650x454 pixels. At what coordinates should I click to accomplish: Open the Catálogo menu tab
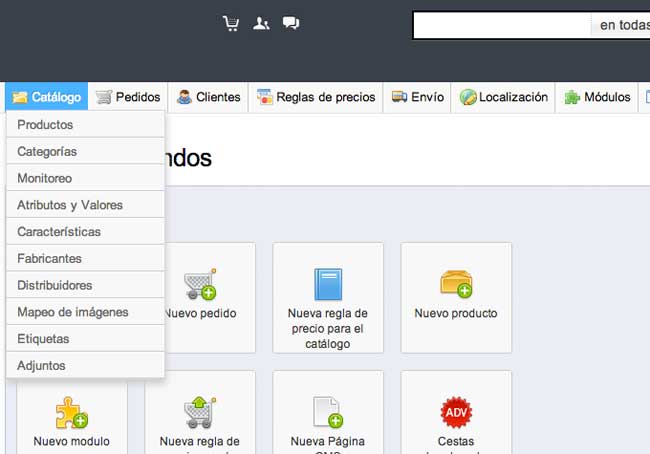46,97
